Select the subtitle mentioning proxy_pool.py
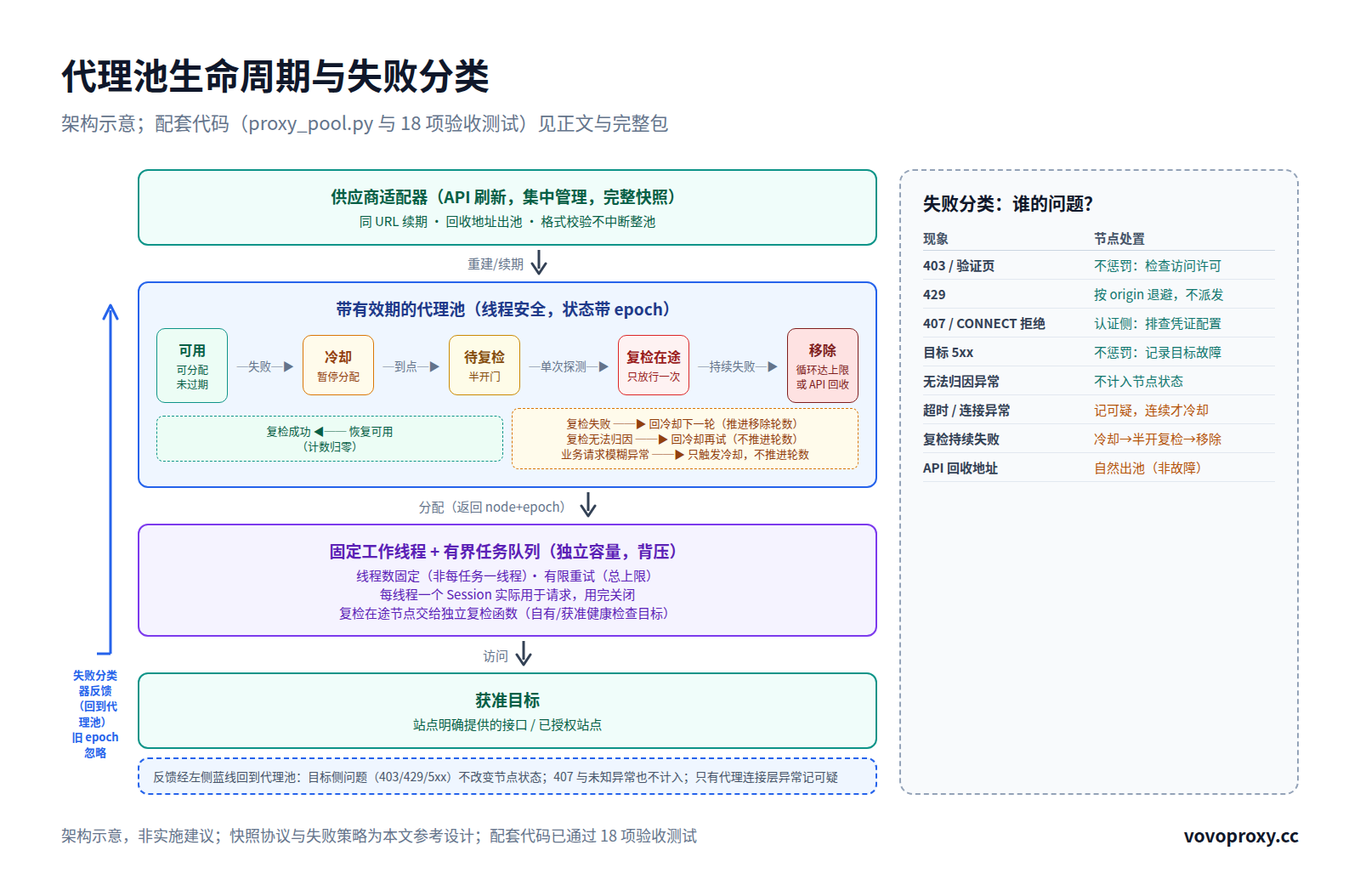This screenshot has width=1360, height=896. point(365,124)
